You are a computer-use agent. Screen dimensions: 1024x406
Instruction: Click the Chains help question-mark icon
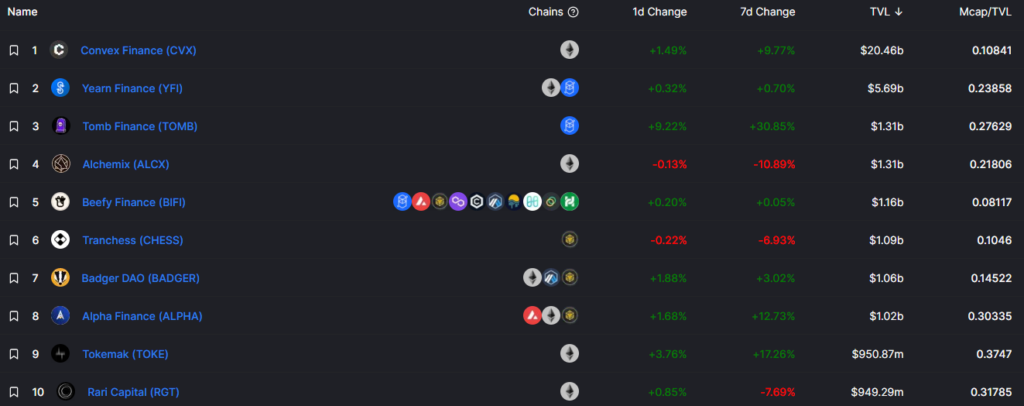pos(573,13)
